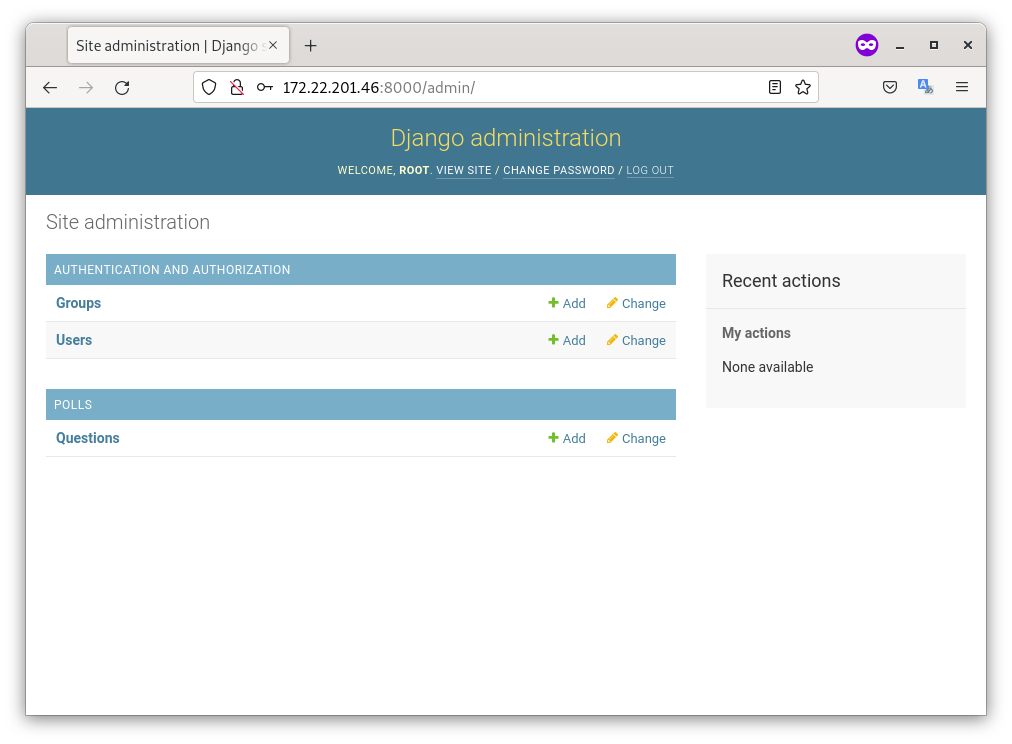Click the browser back arrow button
Image resolution: width=1012 pixels, height=744 pixels.
tap(50, 88)
